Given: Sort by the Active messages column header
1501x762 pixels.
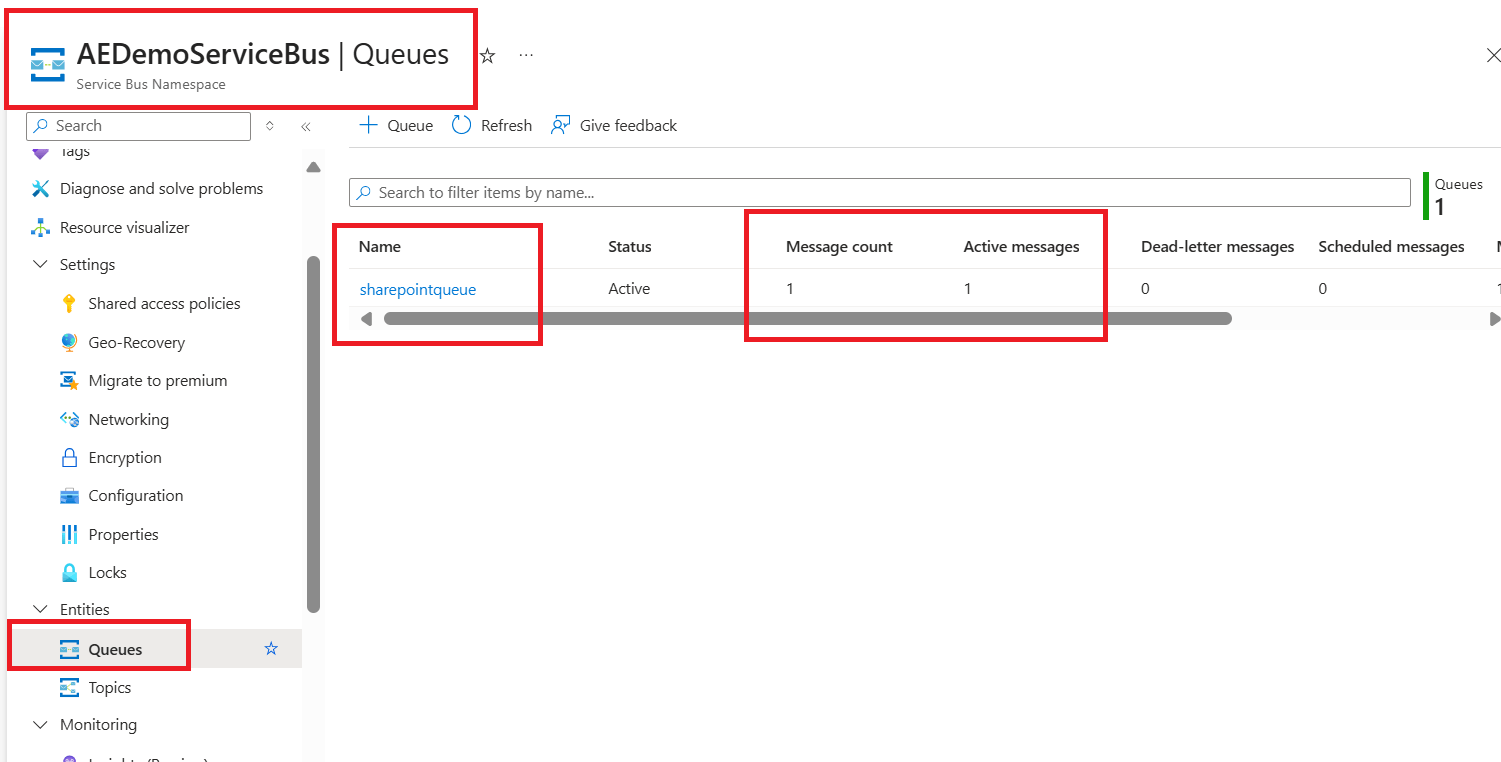Looking at the screenshot, I should (1021, 247).
